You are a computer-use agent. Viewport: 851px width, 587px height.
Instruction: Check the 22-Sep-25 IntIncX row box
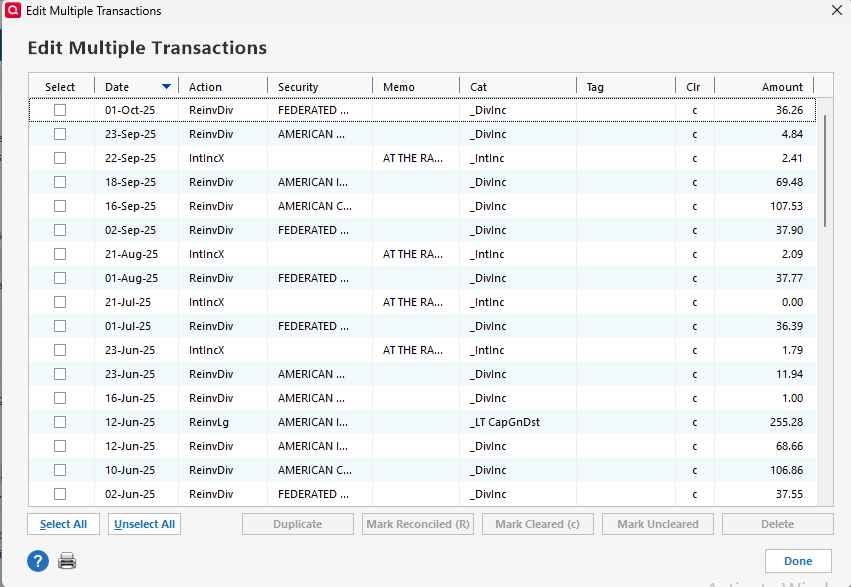[60, 158]
